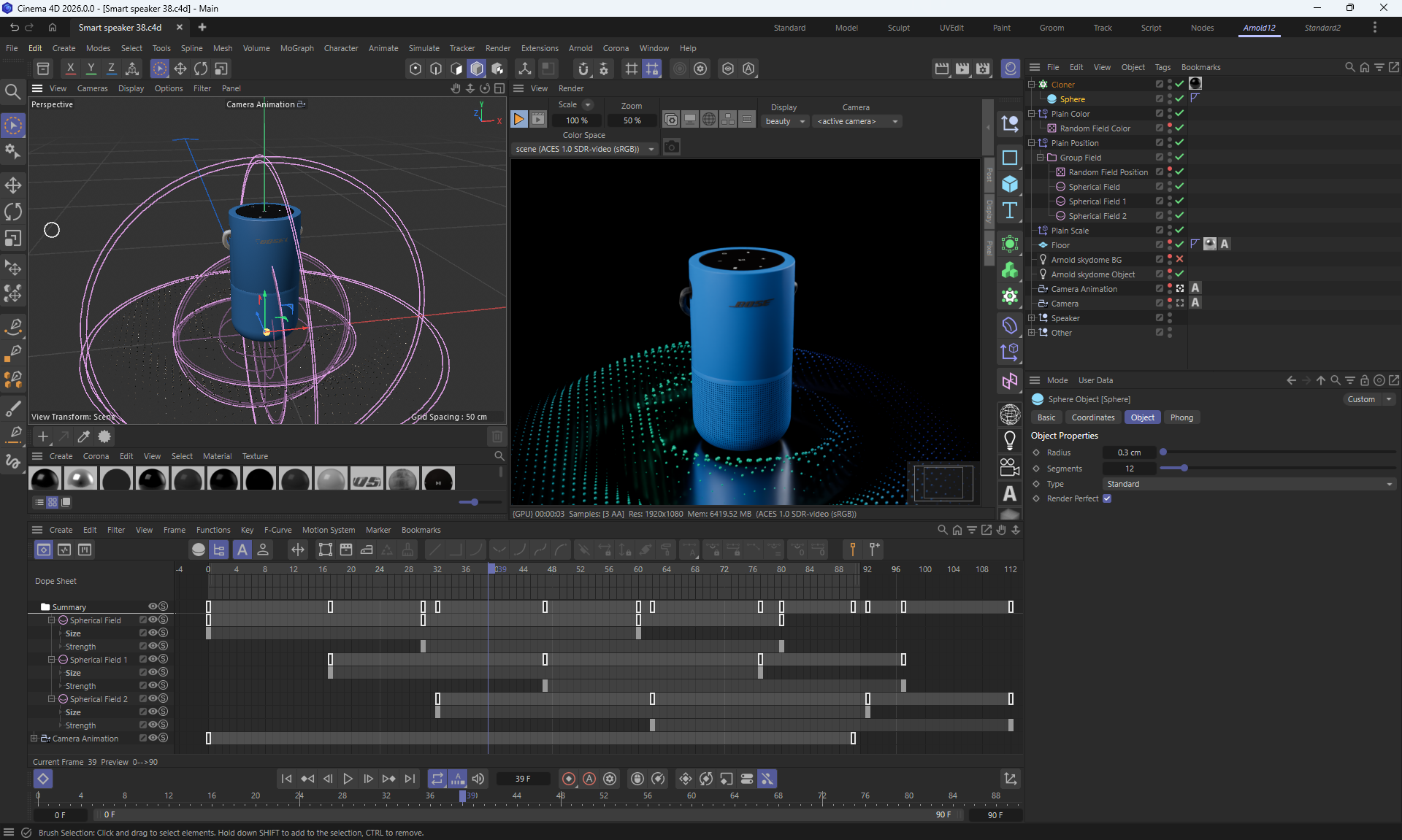Screen dimensions: 1402x840
Task: Toggle visibility eye for Spherical Field 1 track
Action: pyautogui.click(x=153, y=659)
